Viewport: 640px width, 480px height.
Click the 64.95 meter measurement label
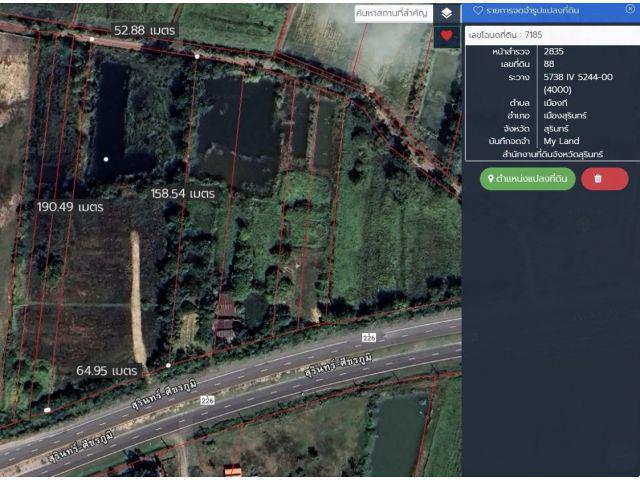pyautogui.click(x=107, y=371)
